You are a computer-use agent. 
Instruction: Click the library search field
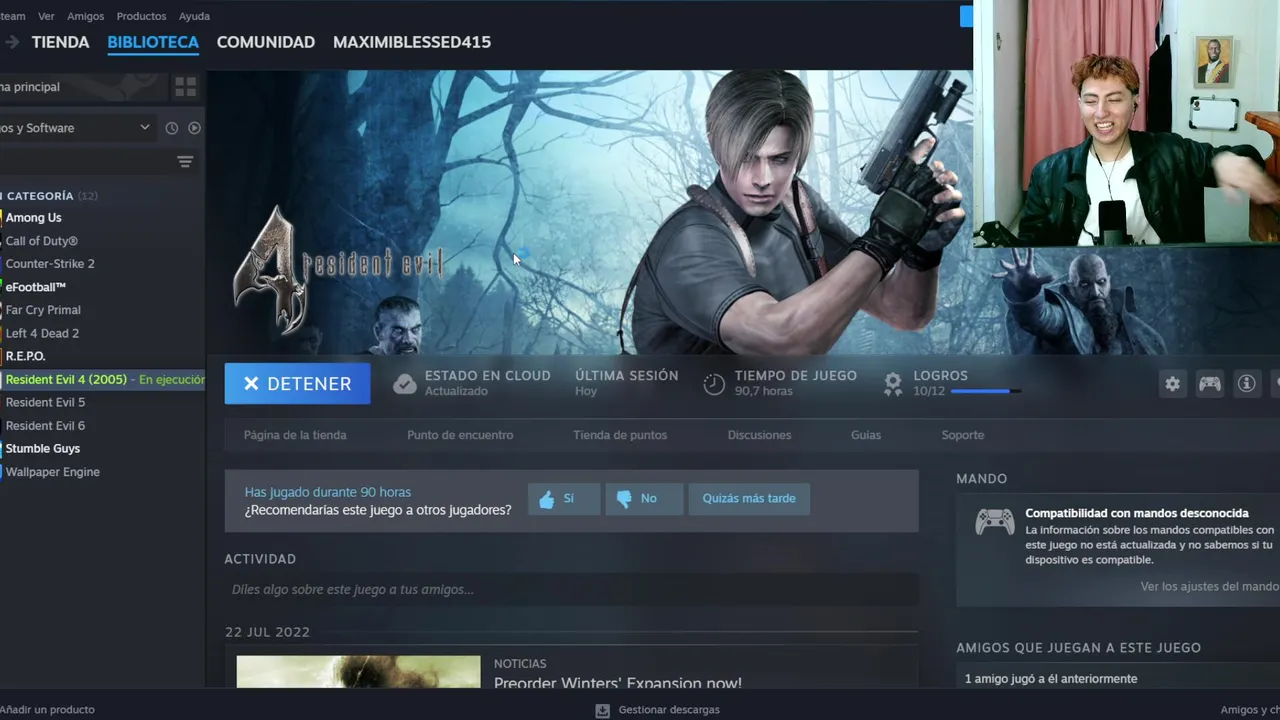pyautogui.click(x=85, y=162)
